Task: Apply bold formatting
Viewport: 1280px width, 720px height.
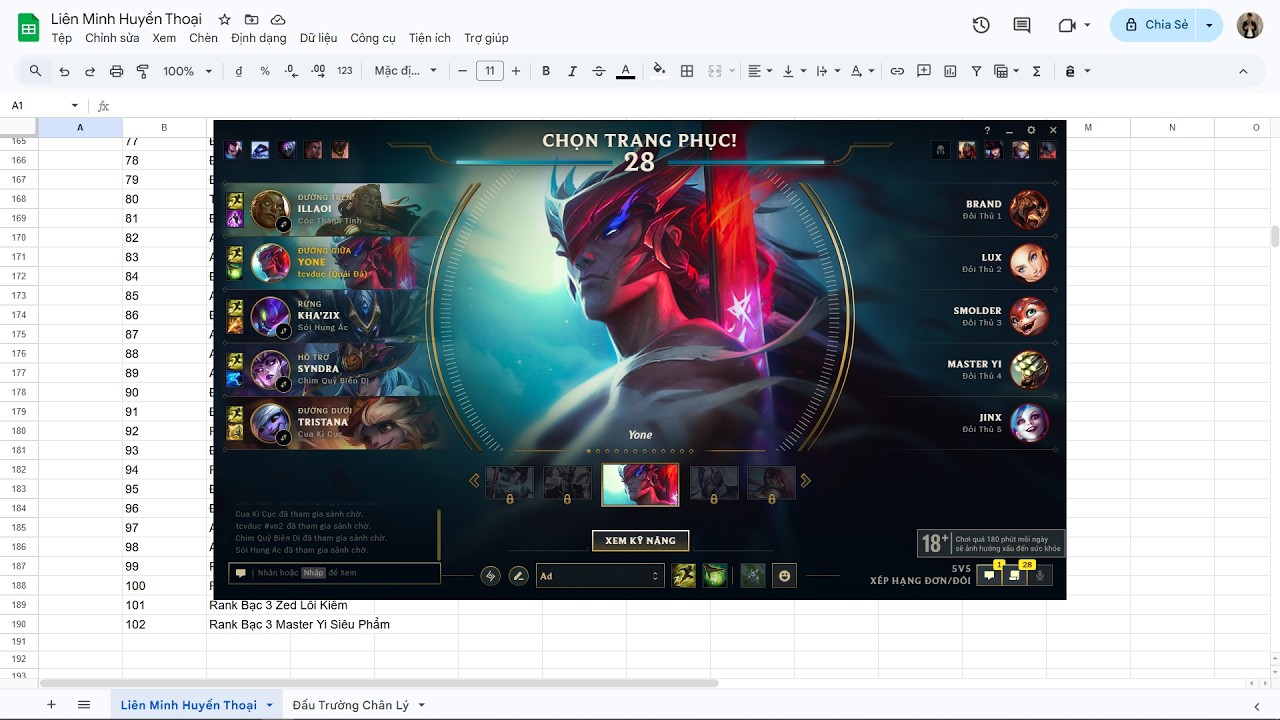Action: (546, 71)
